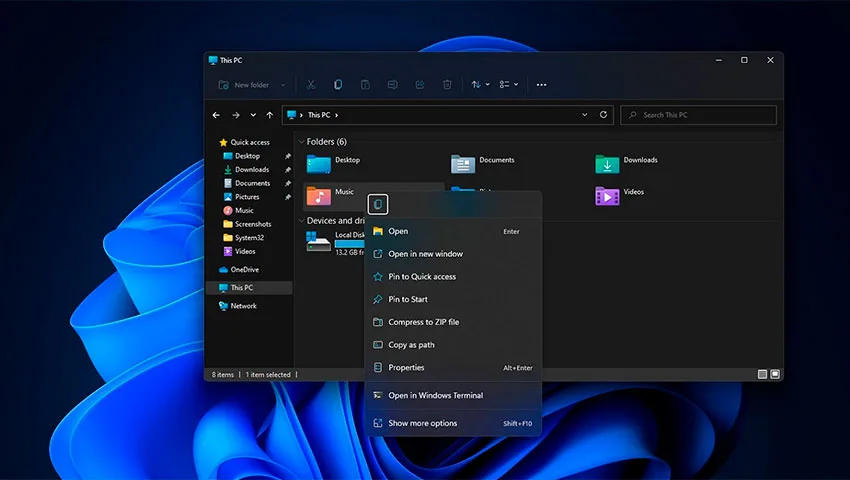Choose Open in Windows Terminal
Image resolution: width=850 pixels, height=480 pixels.
pyautogui.click(x=453, y=395)
